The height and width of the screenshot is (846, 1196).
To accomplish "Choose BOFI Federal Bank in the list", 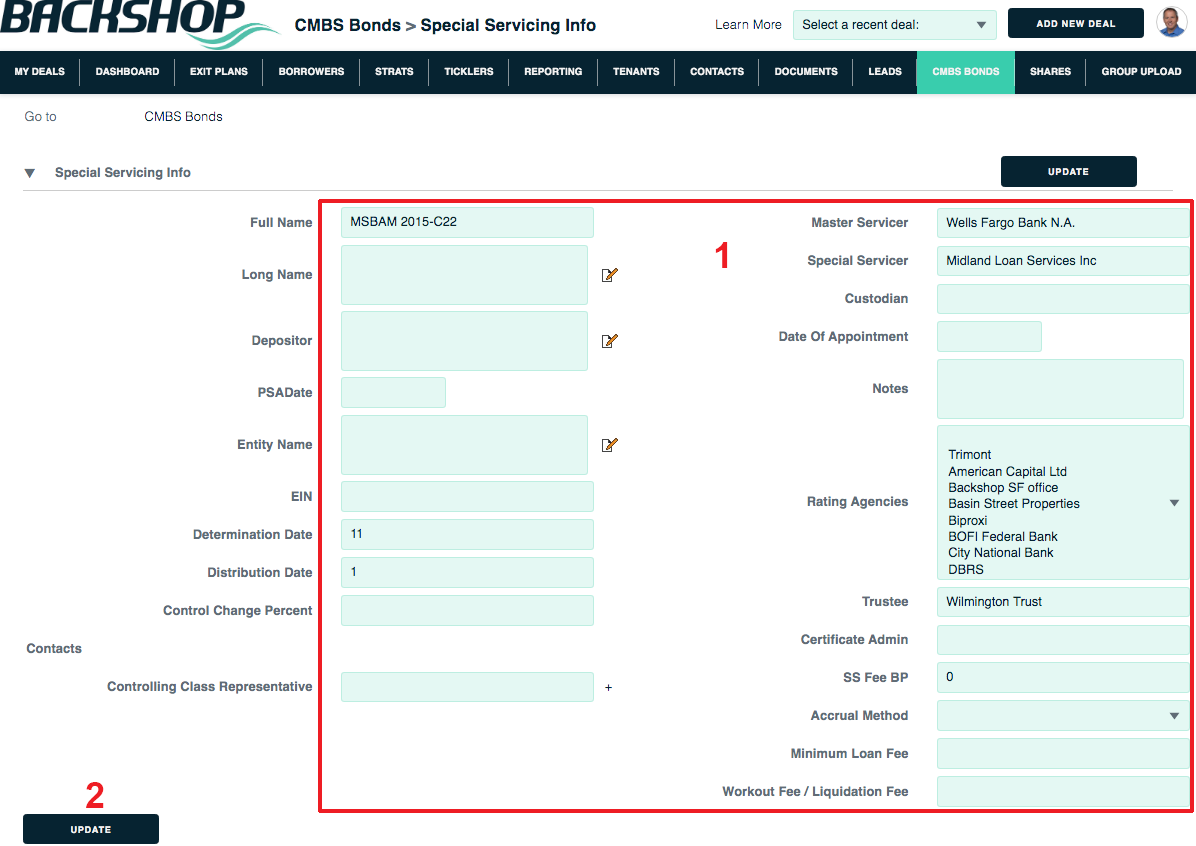I will click(1003, 536).
